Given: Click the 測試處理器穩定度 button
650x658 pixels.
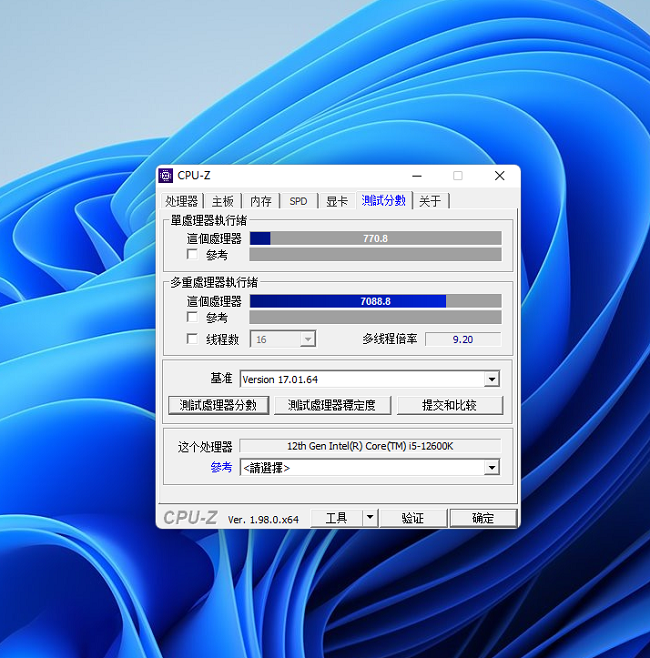Looking at the screenshot, I should tap(332, 405).
